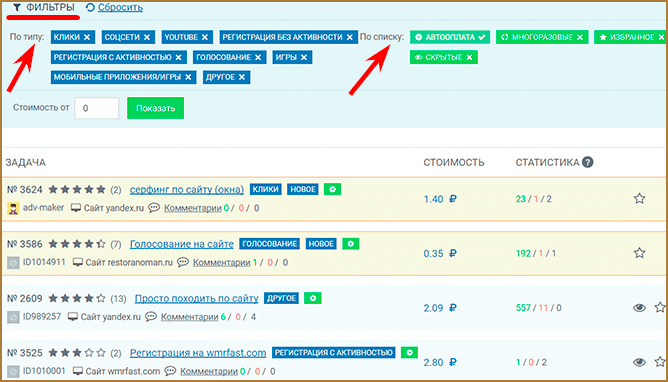The image size is (668, 382).
Task: Click the green autopay icon on task 3525
Action: point(409,353)
